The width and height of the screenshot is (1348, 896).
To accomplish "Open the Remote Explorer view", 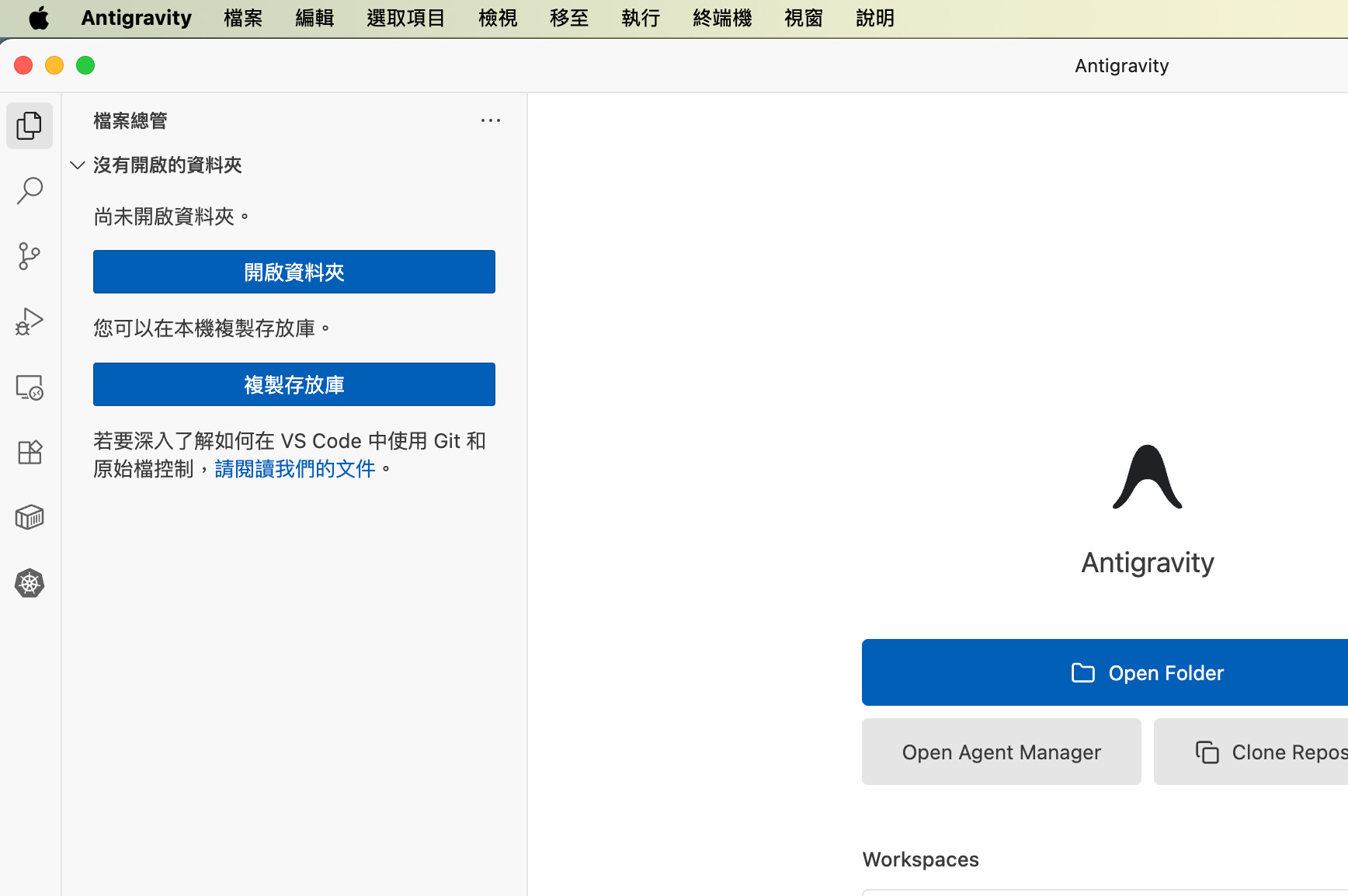I will 30,387.
